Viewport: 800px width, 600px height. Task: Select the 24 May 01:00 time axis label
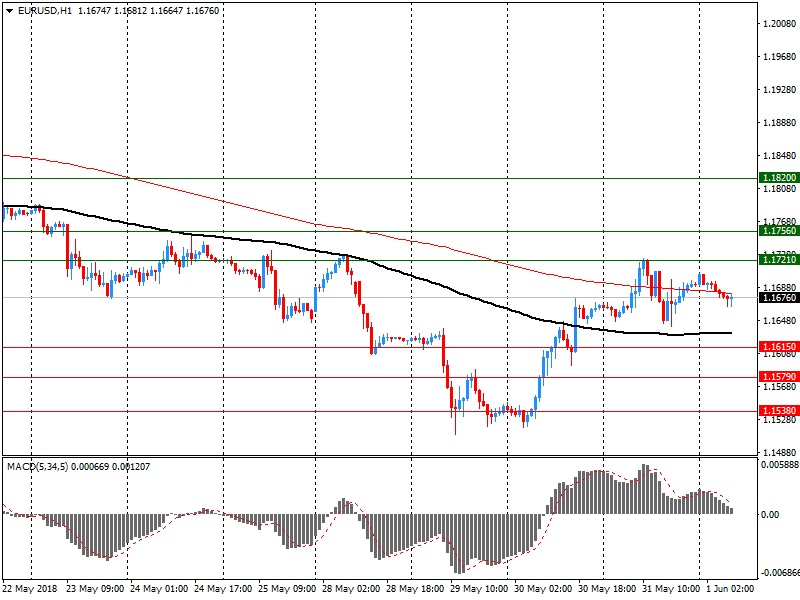tap(159, 589)
